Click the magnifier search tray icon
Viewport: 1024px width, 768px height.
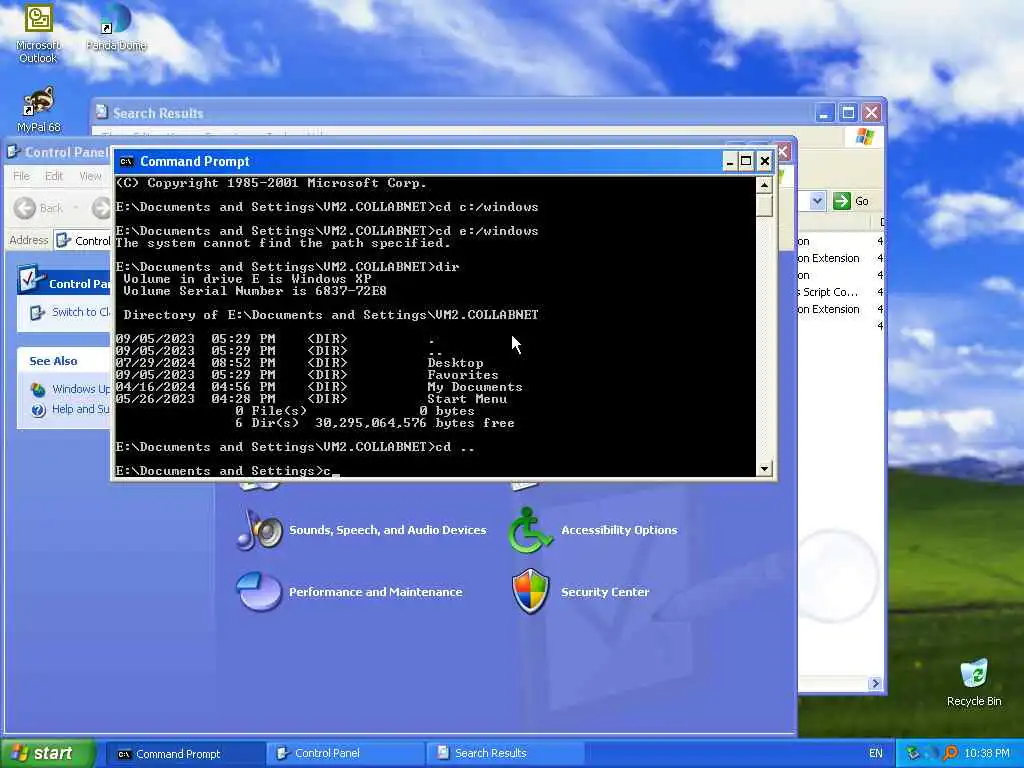[950, 753]
